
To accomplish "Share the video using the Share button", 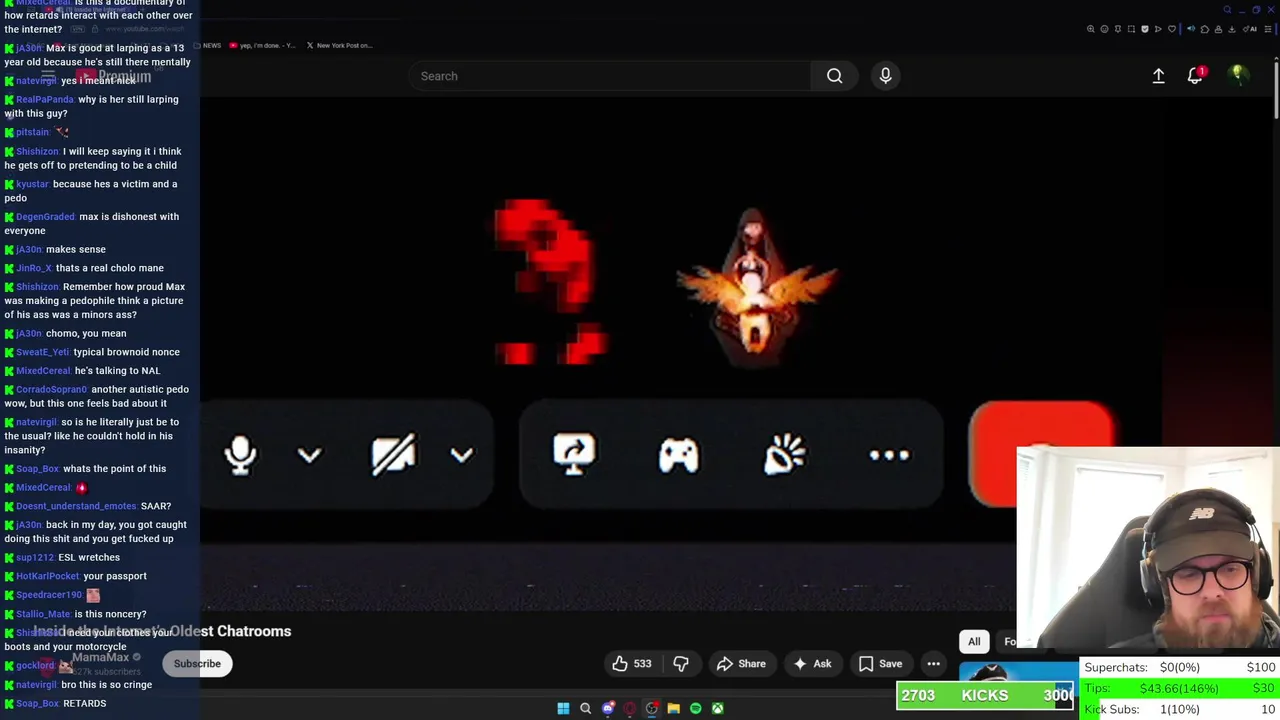I will point(741,663).
